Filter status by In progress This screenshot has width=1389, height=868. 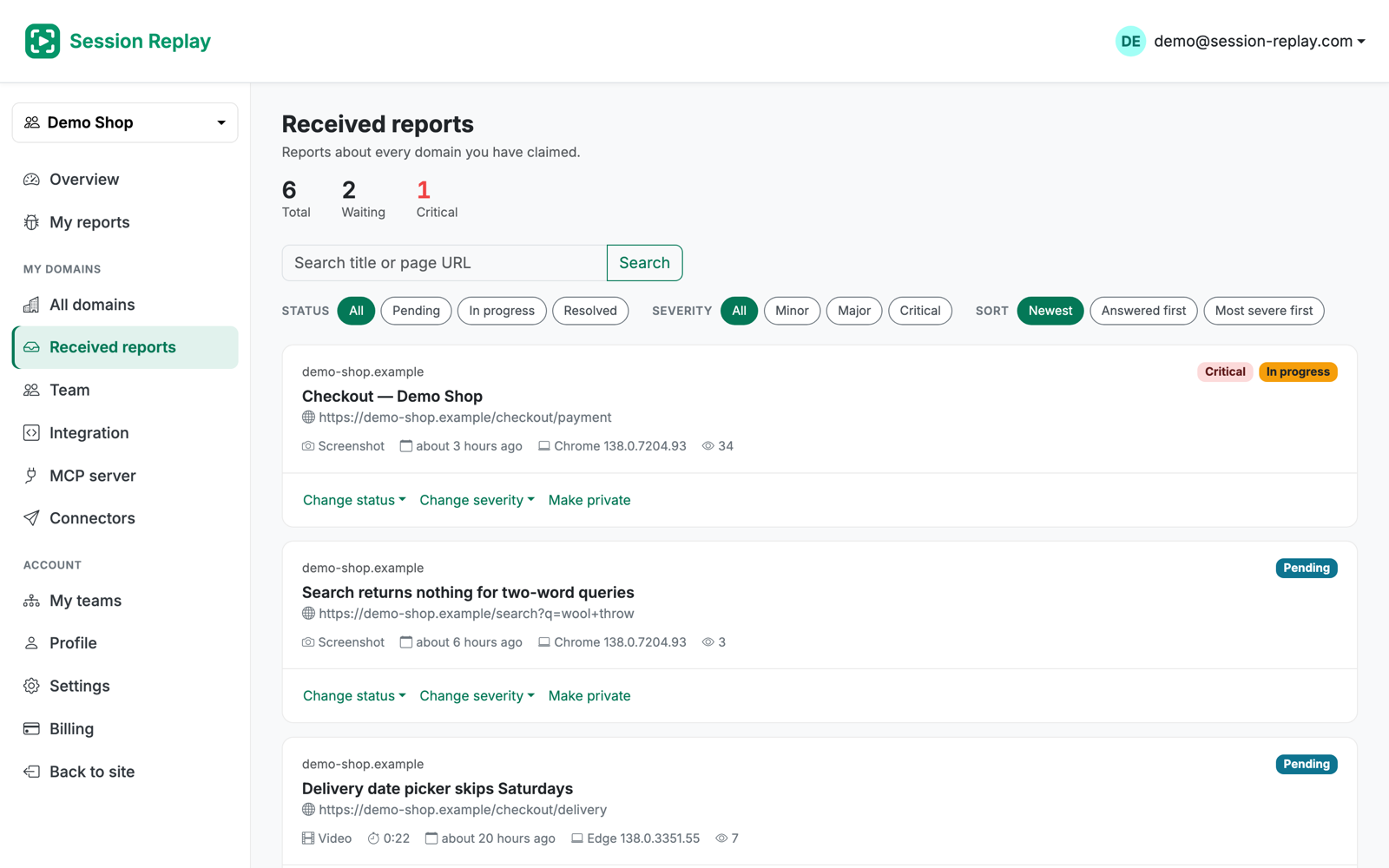(x=502, y=311)
